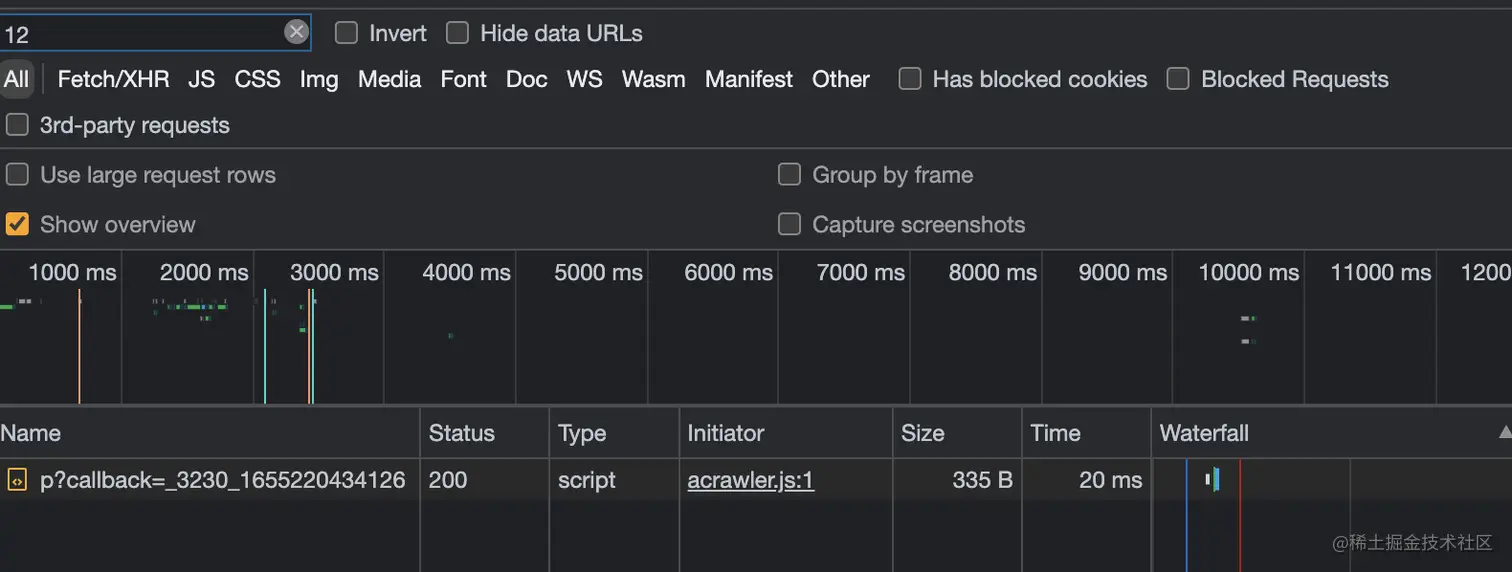This screenshot has height=572, width=1512.
Task: Turn on Capture screenshots checkbox
Action: coord(789,224)
